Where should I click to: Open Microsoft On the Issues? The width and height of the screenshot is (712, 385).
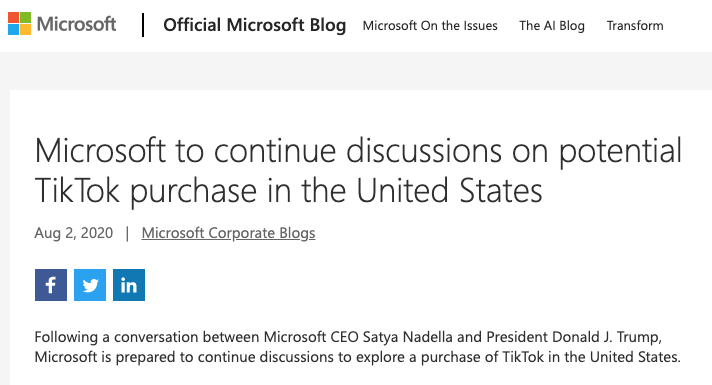(x=430, y=25)
